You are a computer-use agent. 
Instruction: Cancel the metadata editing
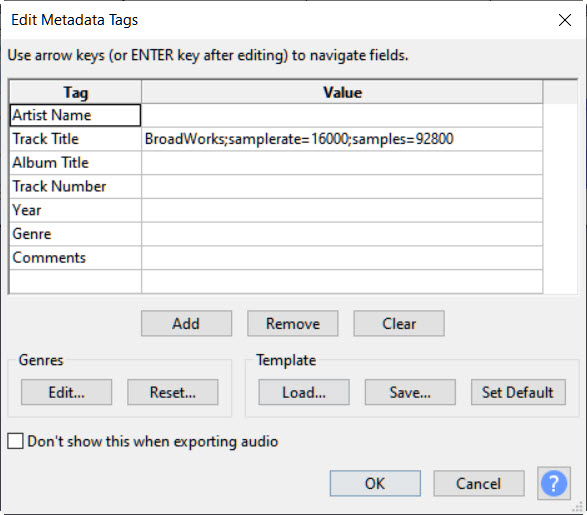click(x=478, y=483)
